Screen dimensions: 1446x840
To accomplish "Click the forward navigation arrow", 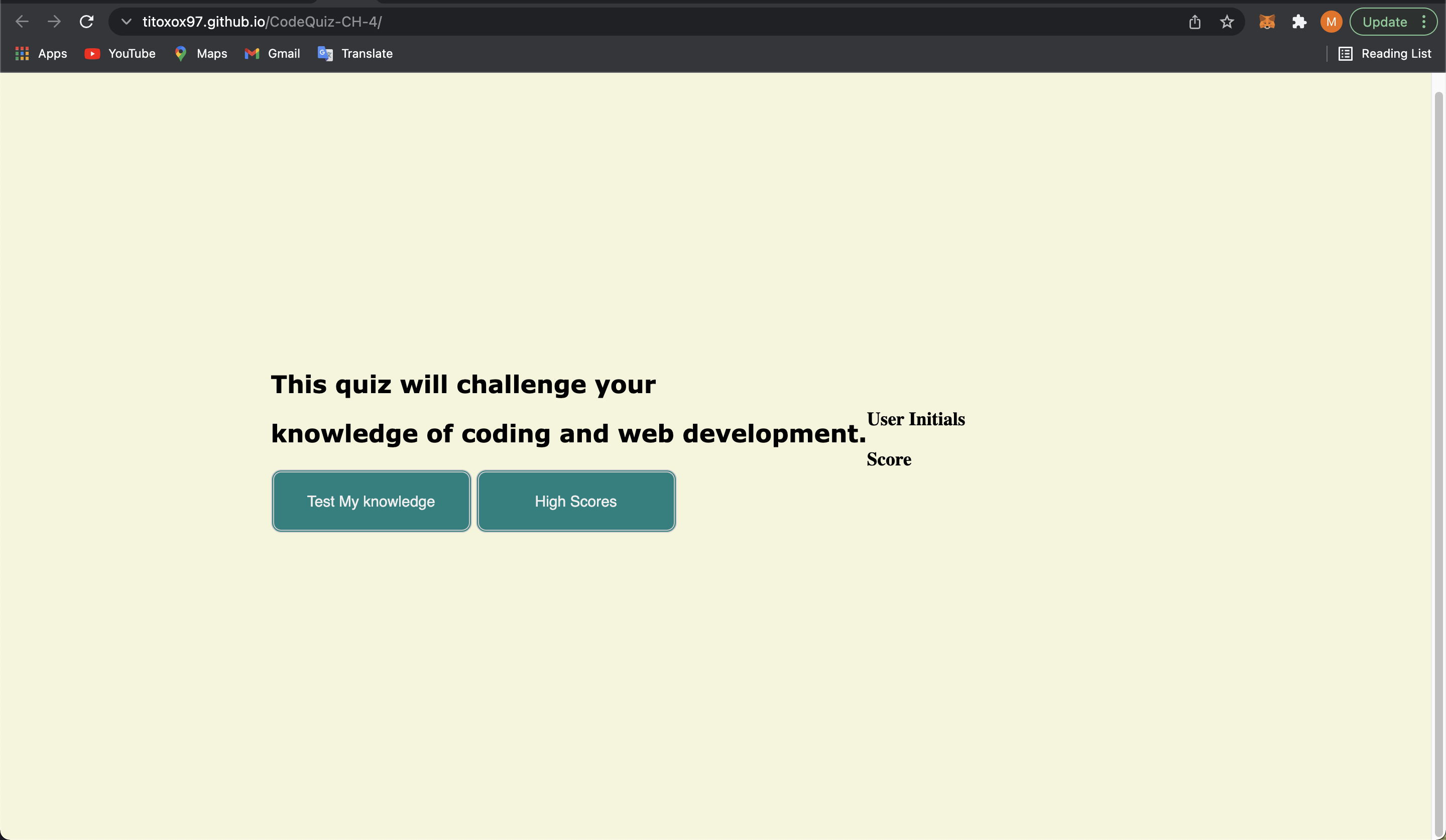I will 54,21.
